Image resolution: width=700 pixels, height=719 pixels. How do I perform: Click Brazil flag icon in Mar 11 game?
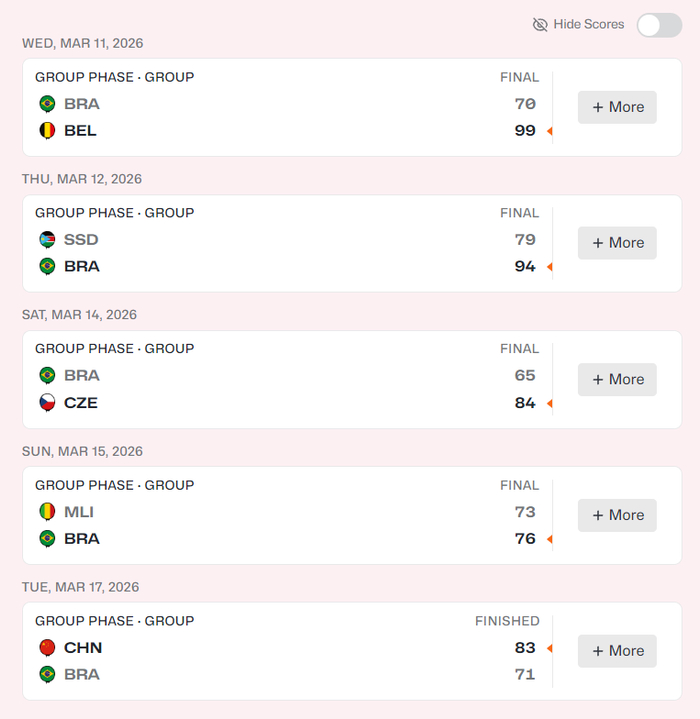[x=47, y=104]
